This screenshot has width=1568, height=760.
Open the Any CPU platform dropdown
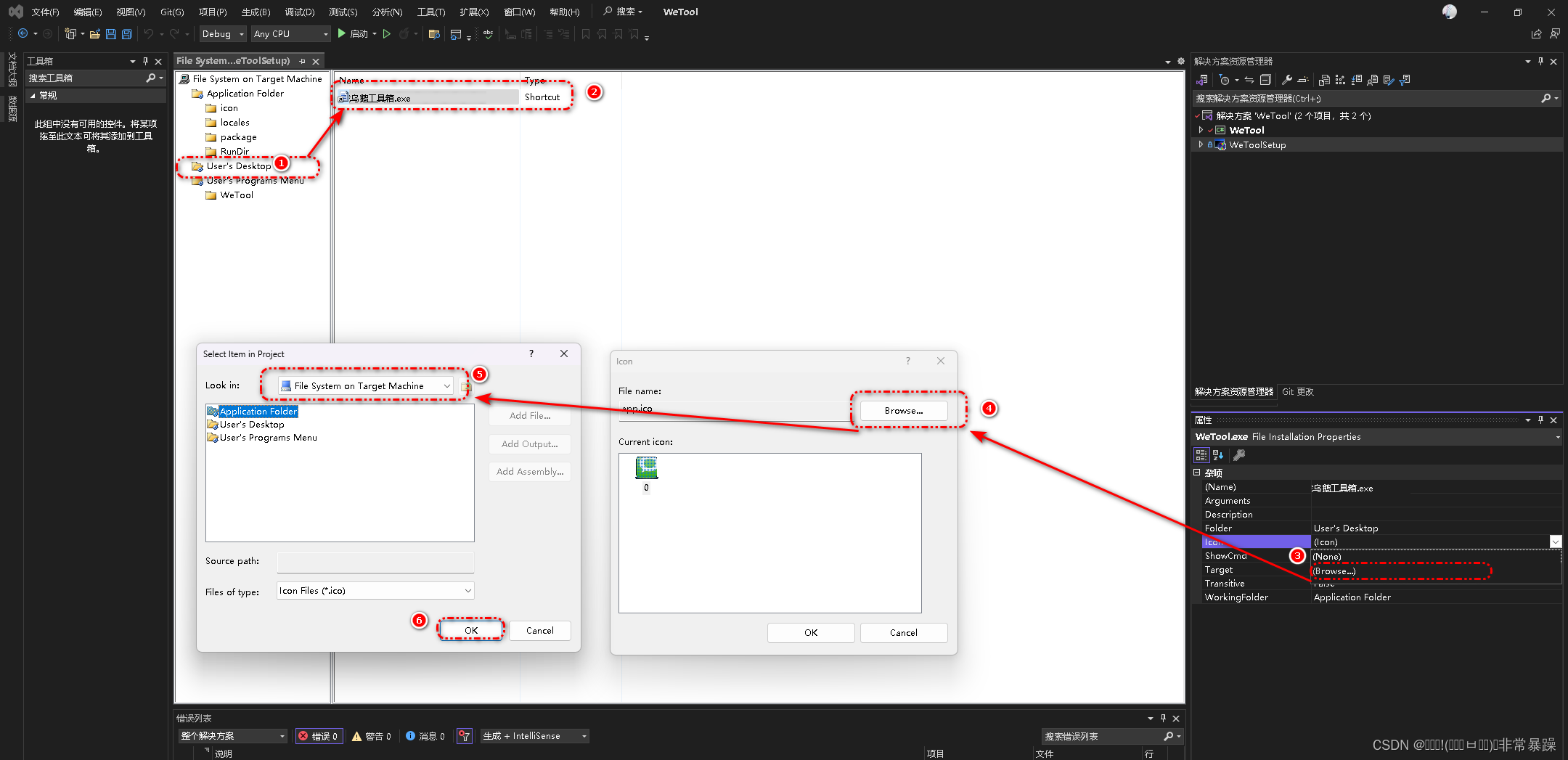pos(290,34)
